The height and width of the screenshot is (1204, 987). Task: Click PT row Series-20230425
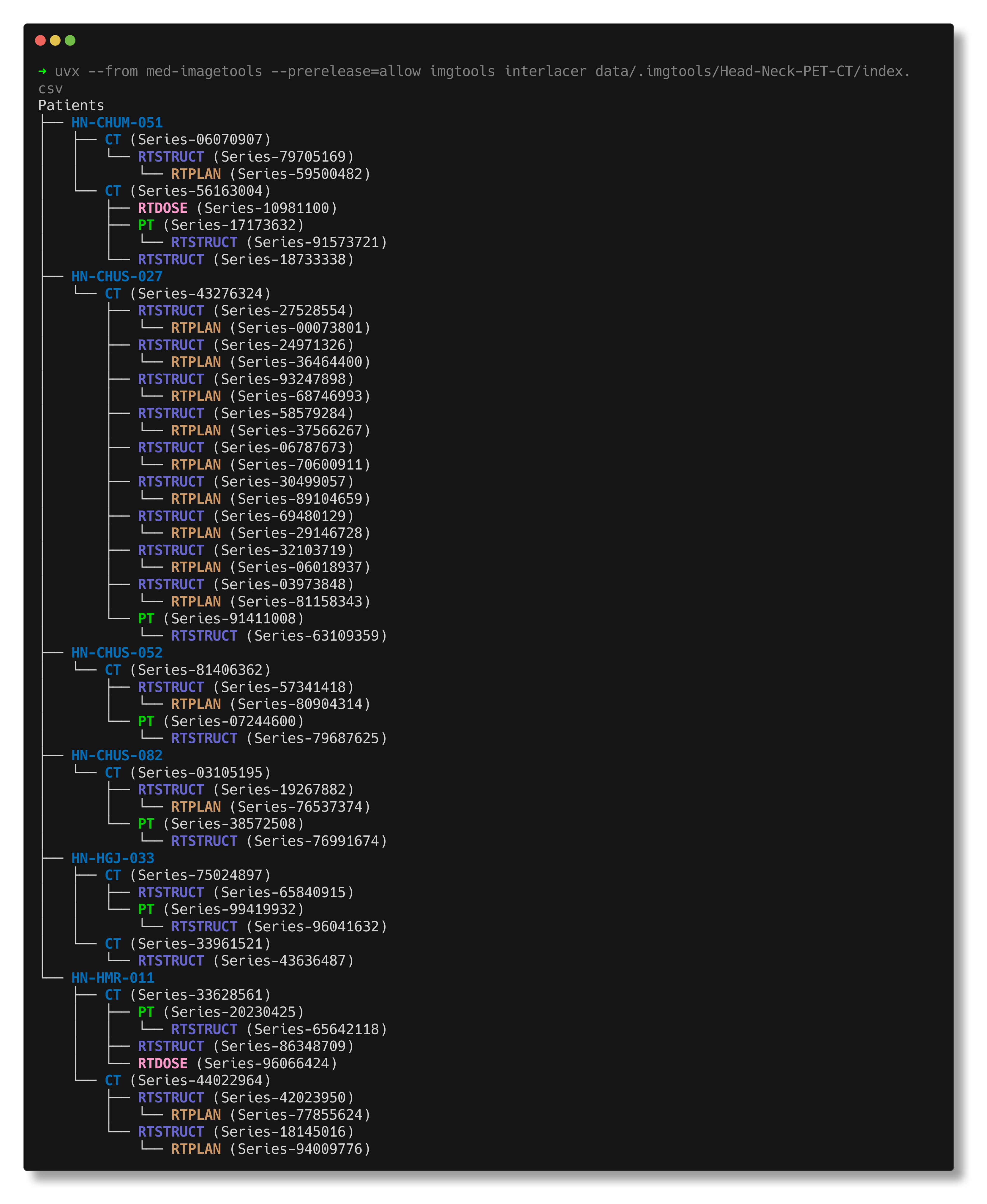click(221, 1012)
